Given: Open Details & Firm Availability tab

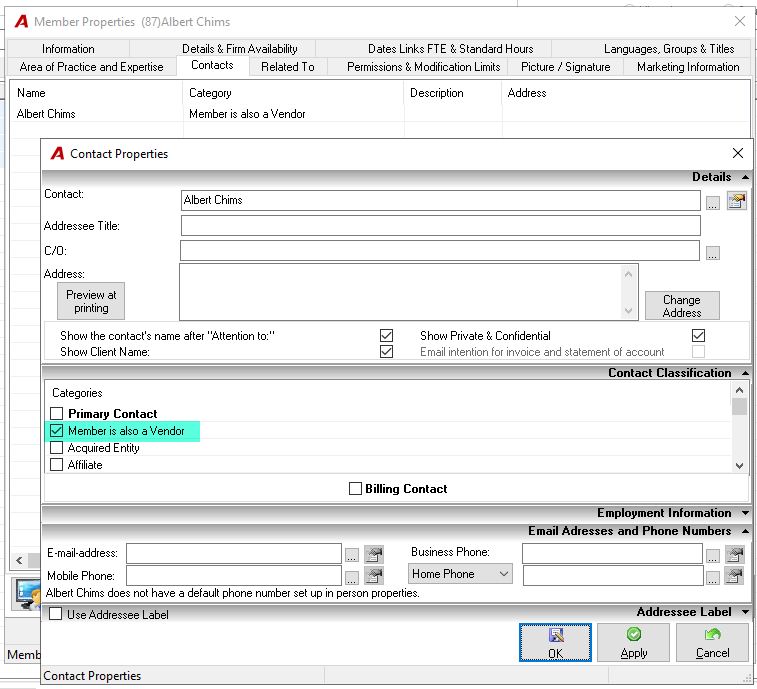Looking at the screenshot, I should coord(239,49).
